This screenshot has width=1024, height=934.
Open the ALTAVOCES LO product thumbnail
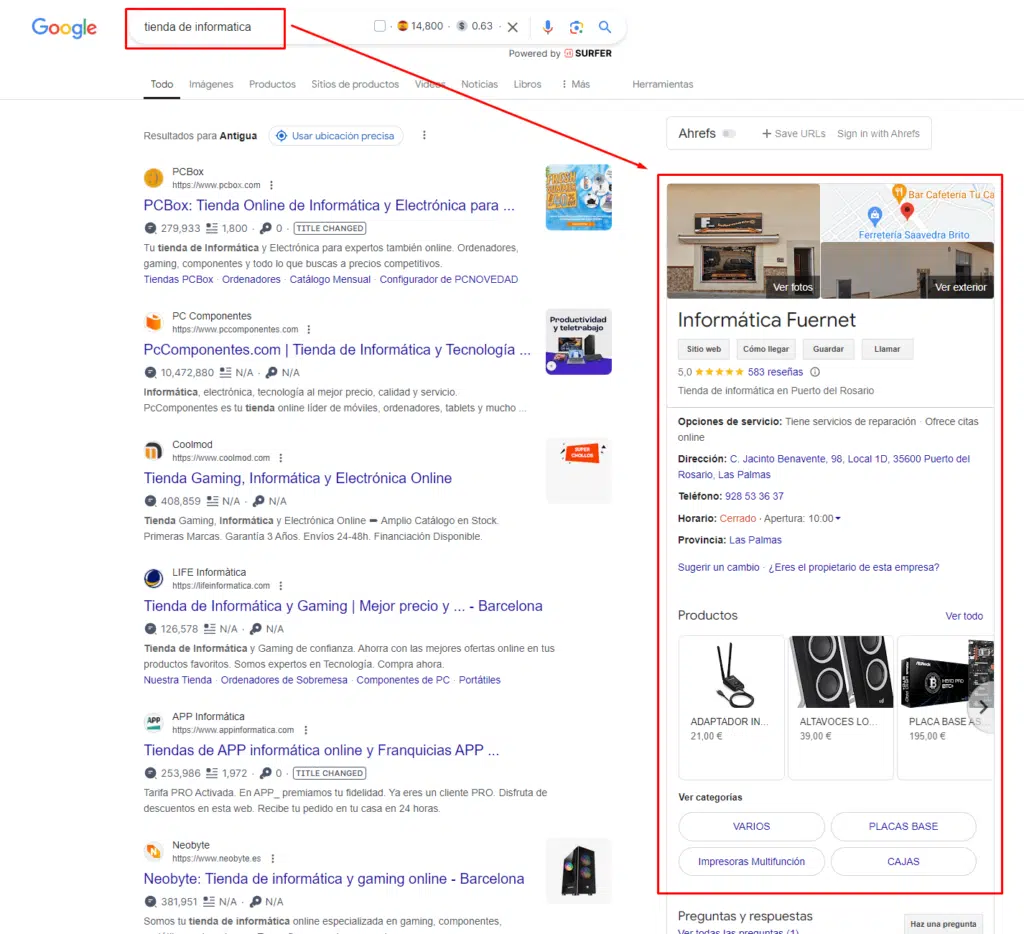840,672
